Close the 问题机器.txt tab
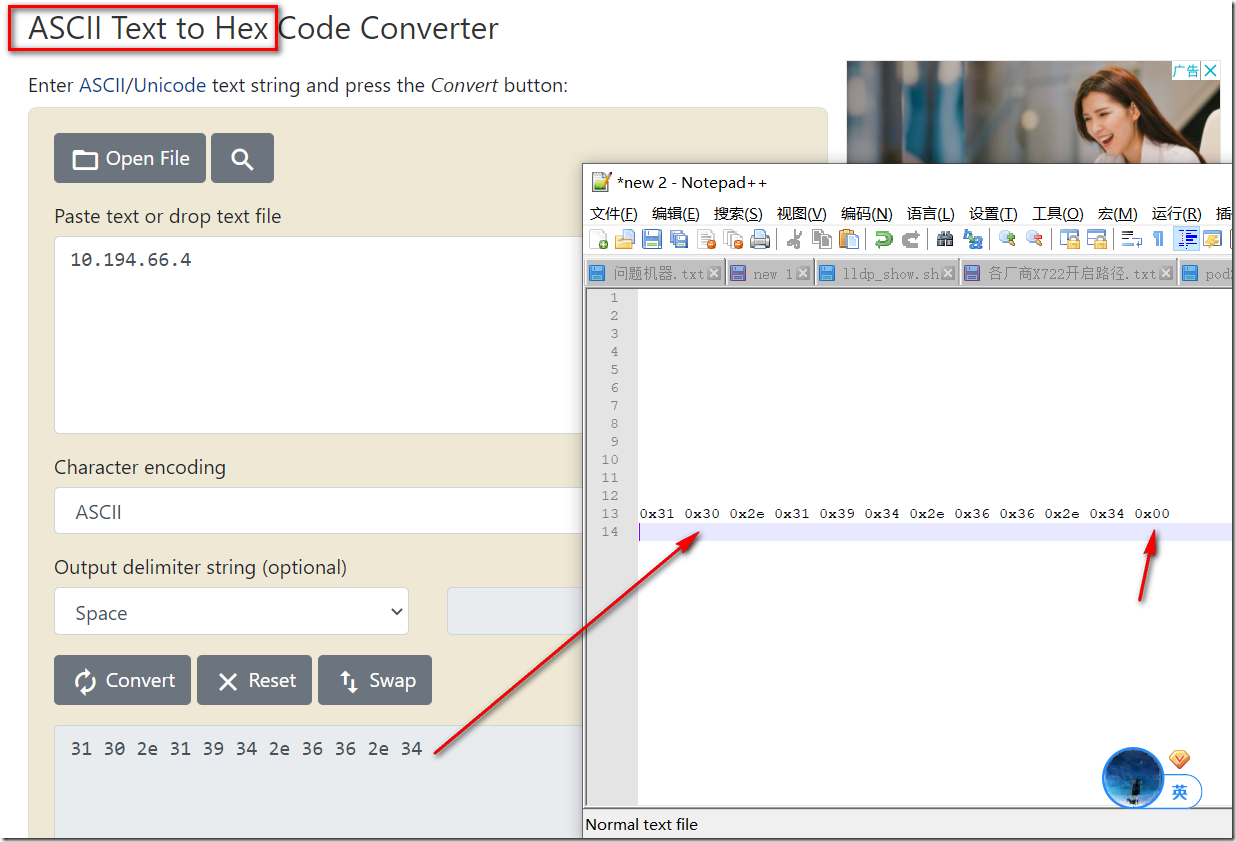This screenshot has width=1236, height=842. point(714,273)
